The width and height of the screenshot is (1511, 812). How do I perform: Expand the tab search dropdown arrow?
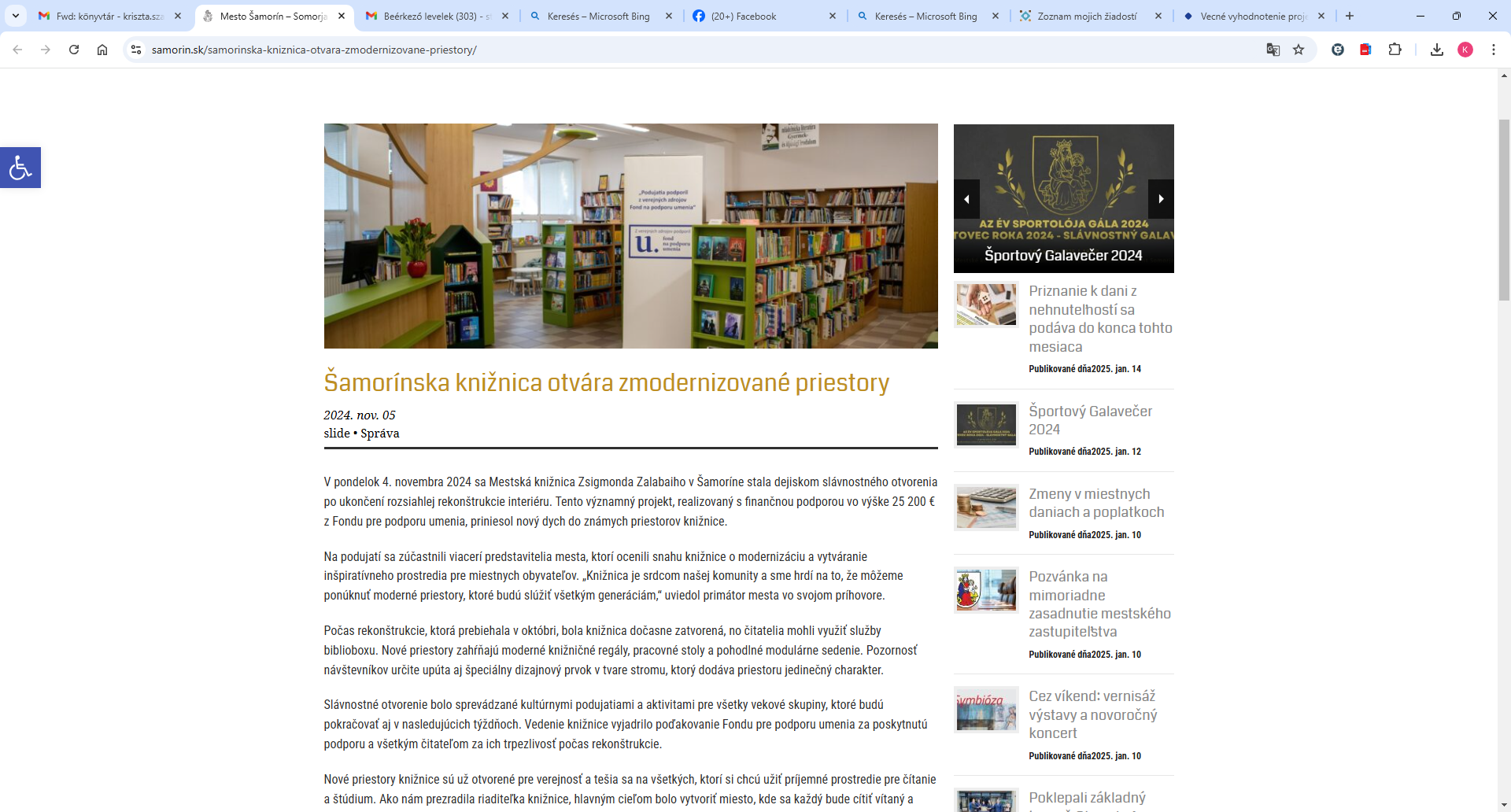15,16
